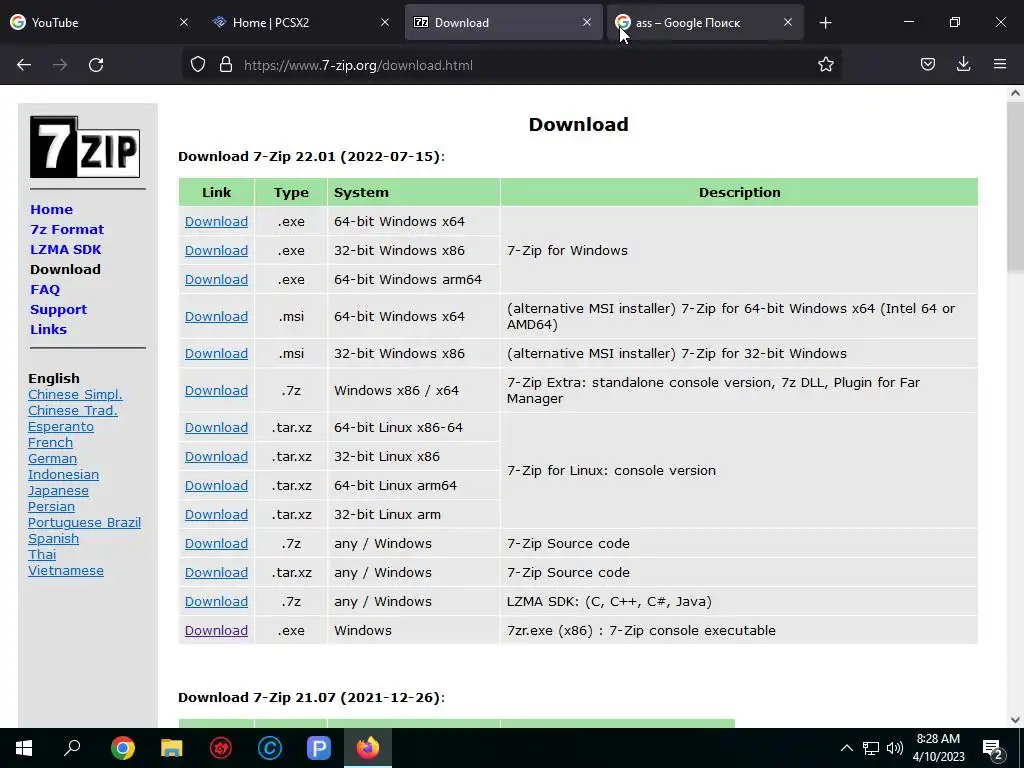This screenshot has height=768, width=1024.
Task: Open the red gear app in taskbar
Action: tap(221, 748)
